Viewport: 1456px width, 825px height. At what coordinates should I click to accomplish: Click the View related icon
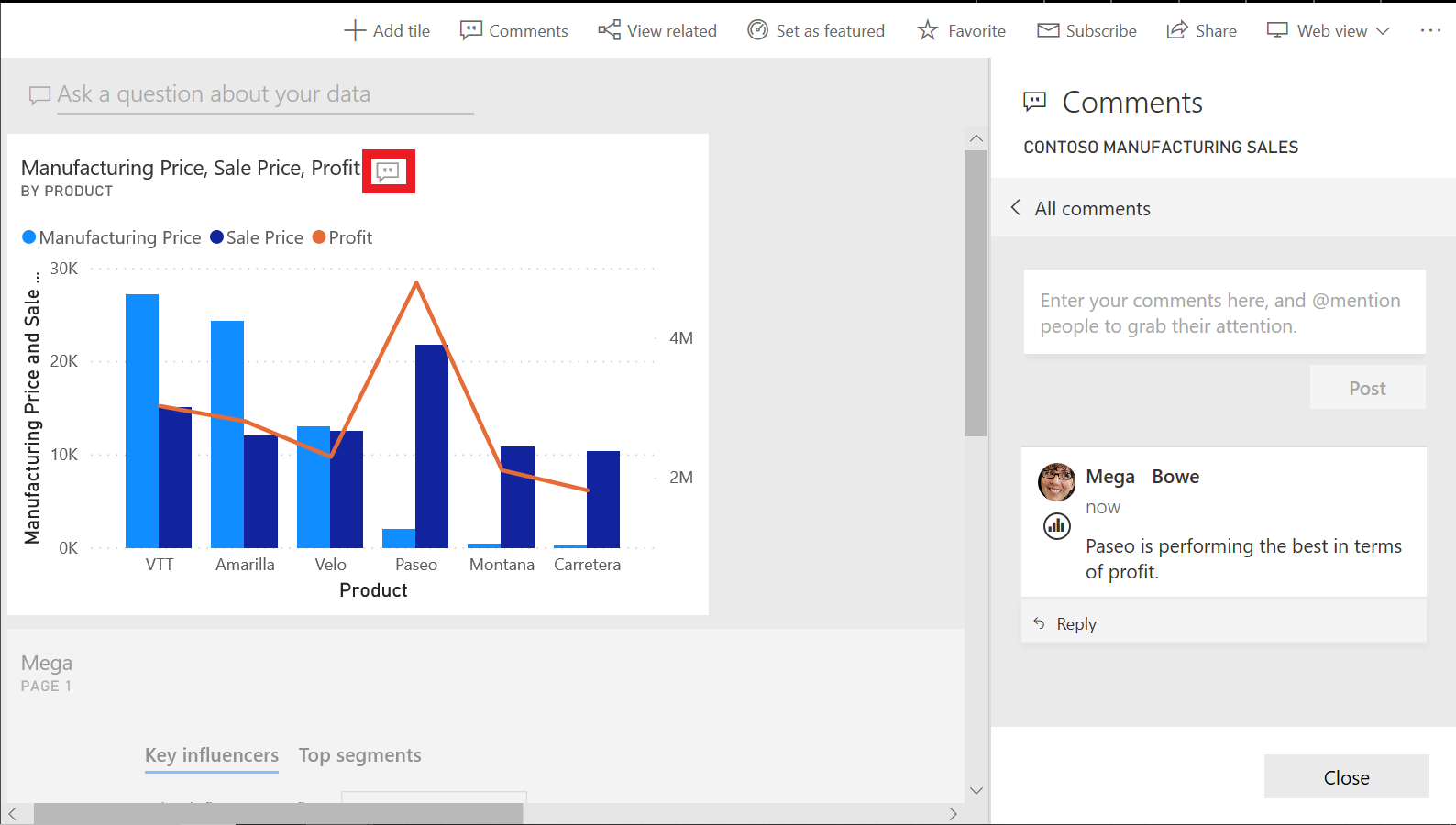tap(609, 30)
